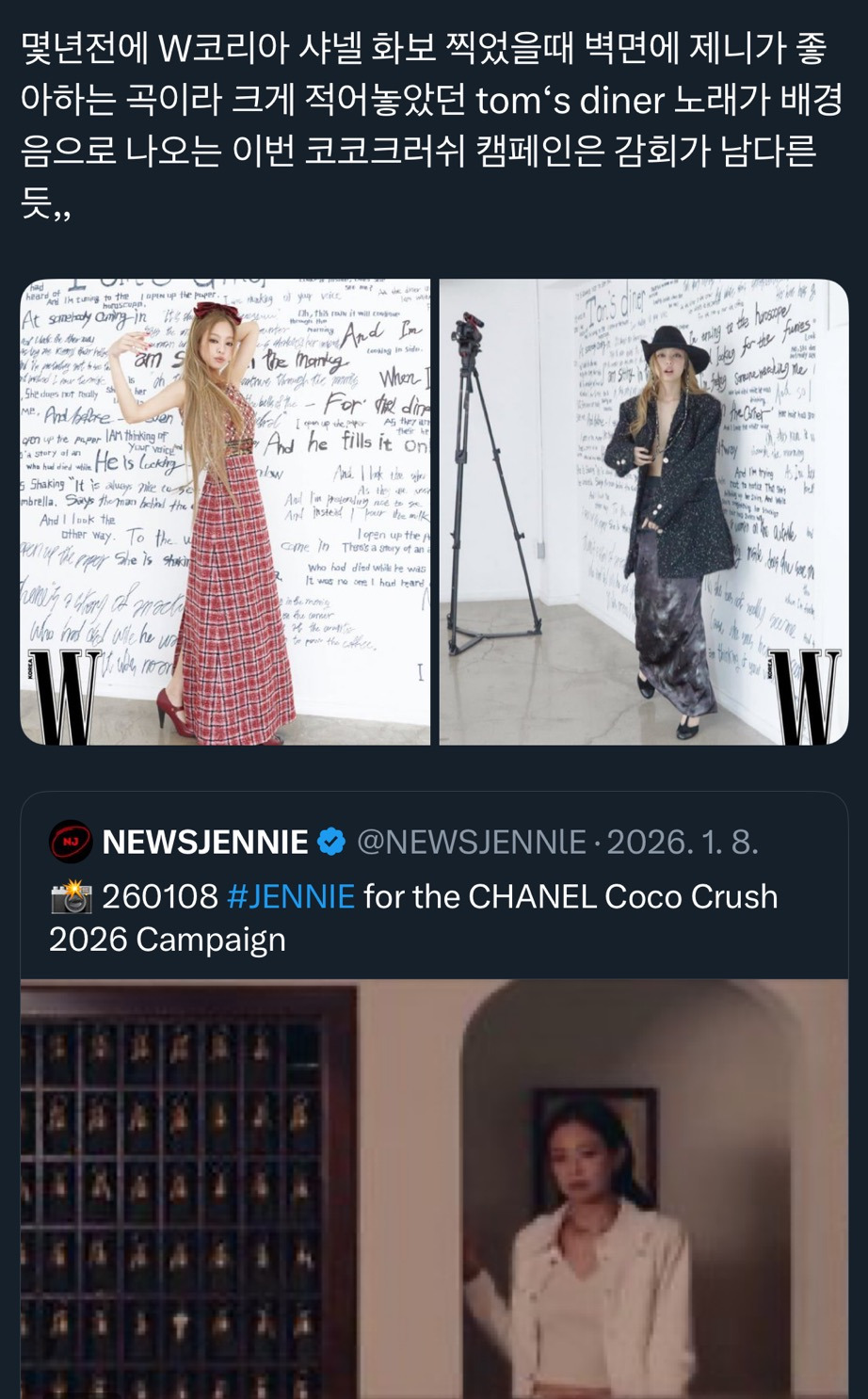Tap the W logo on right photo
The width and height of the screenshot is (868, 1399).
803,695
